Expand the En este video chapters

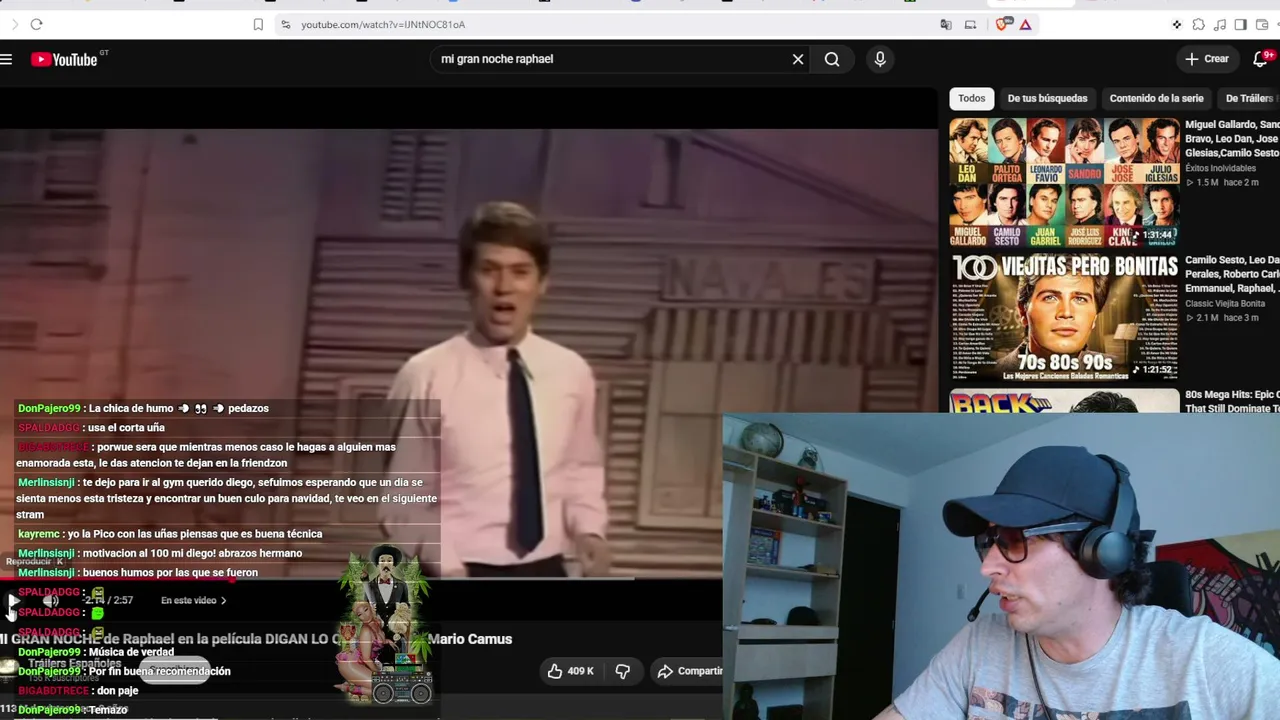(x=194, y=600)
